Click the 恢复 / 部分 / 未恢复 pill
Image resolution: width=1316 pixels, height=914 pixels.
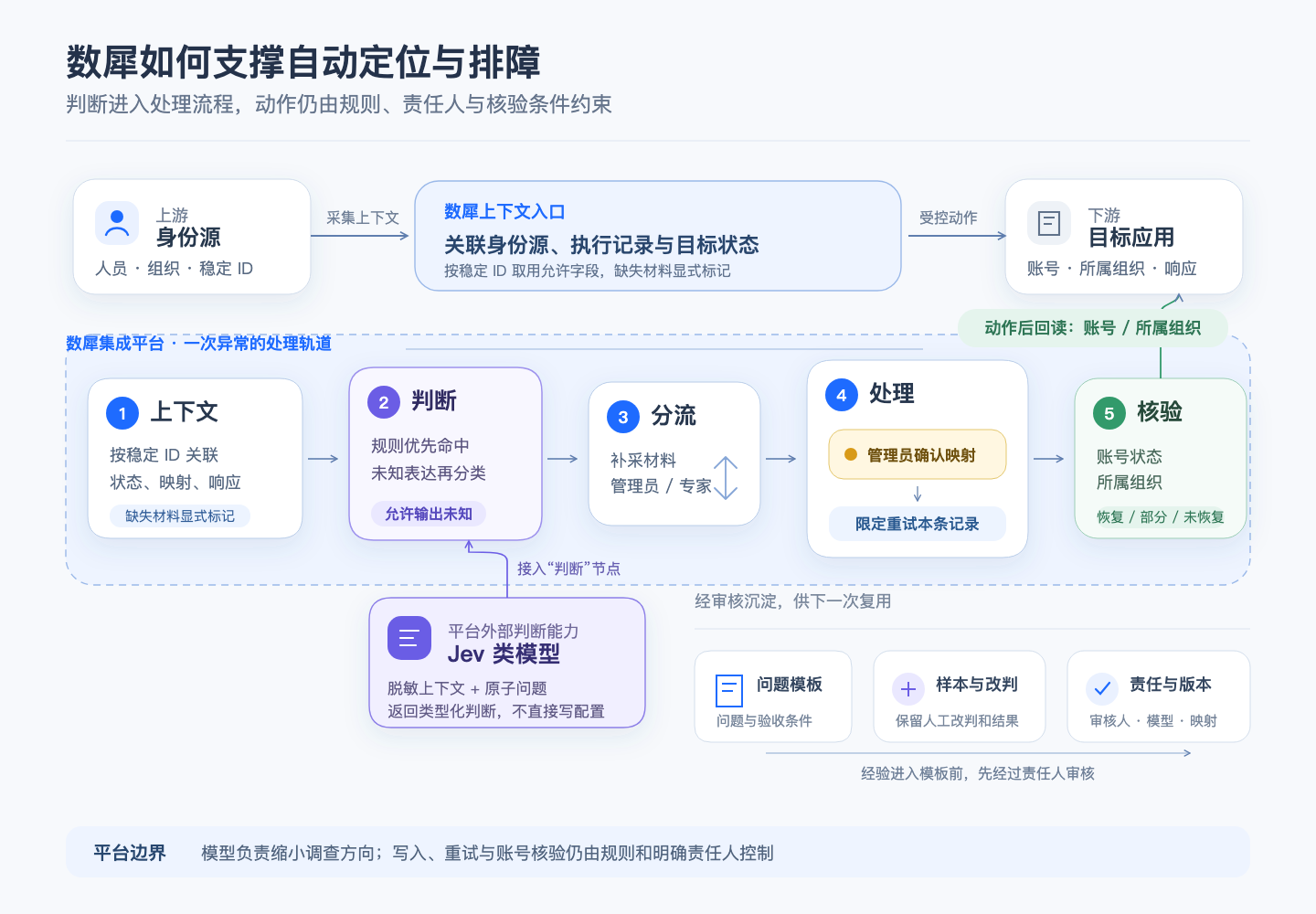tap(1161, 517)
